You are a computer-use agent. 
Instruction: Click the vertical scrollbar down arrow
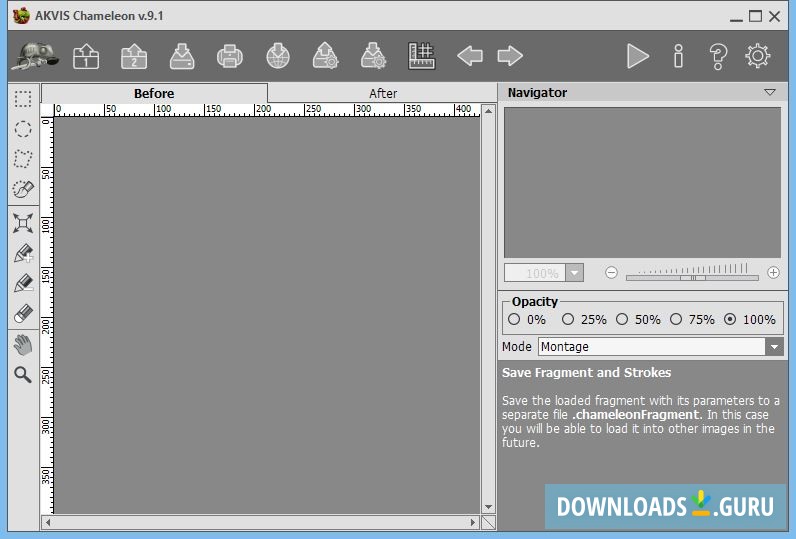488,508
